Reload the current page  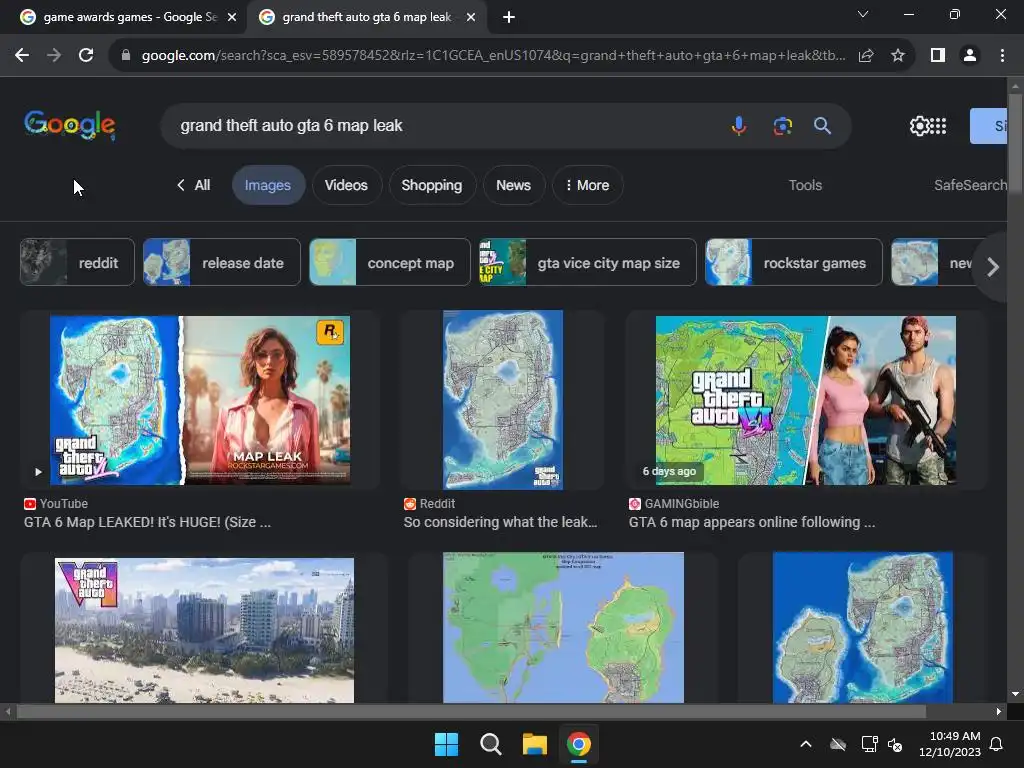click(x=86, y=56)
